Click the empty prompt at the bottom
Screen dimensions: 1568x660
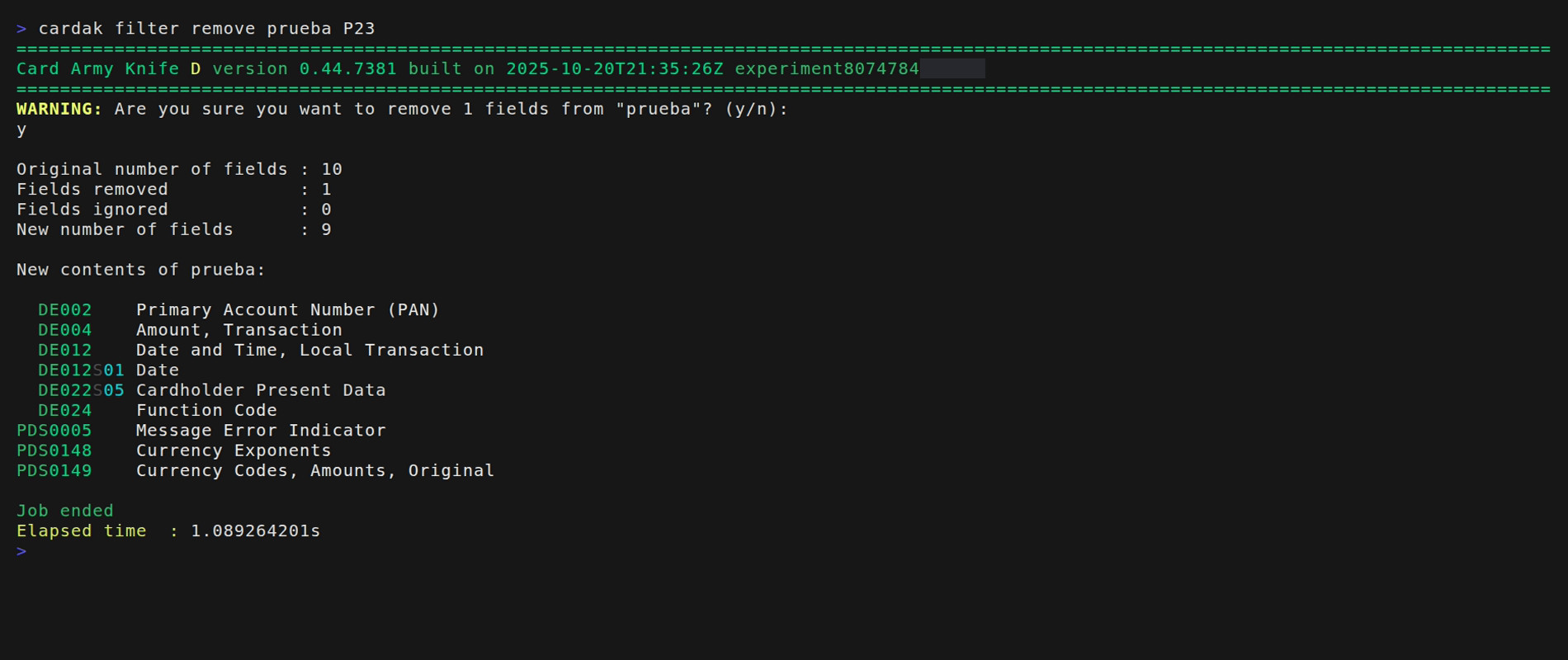pyautogui.click(x=21, y=551)
